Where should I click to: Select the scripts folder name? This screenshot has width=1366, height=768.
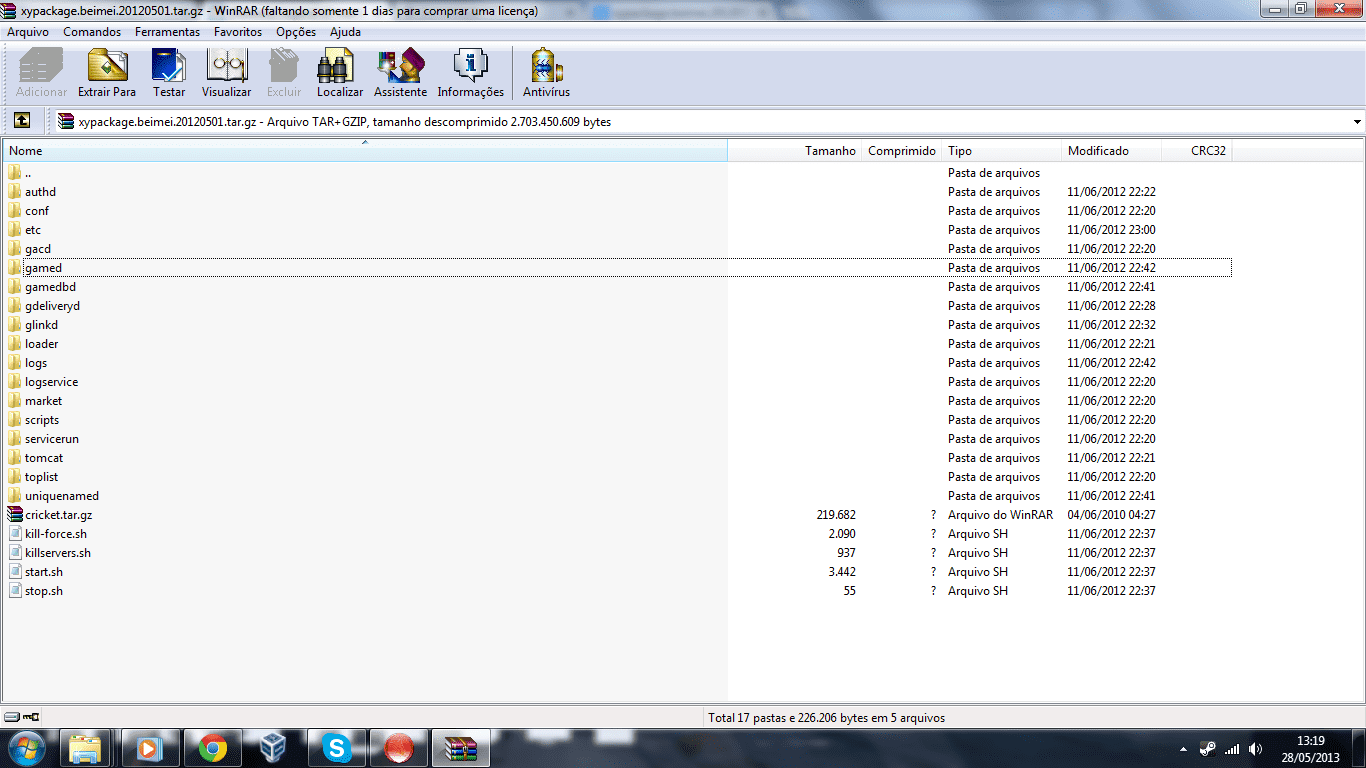[42, 420]
